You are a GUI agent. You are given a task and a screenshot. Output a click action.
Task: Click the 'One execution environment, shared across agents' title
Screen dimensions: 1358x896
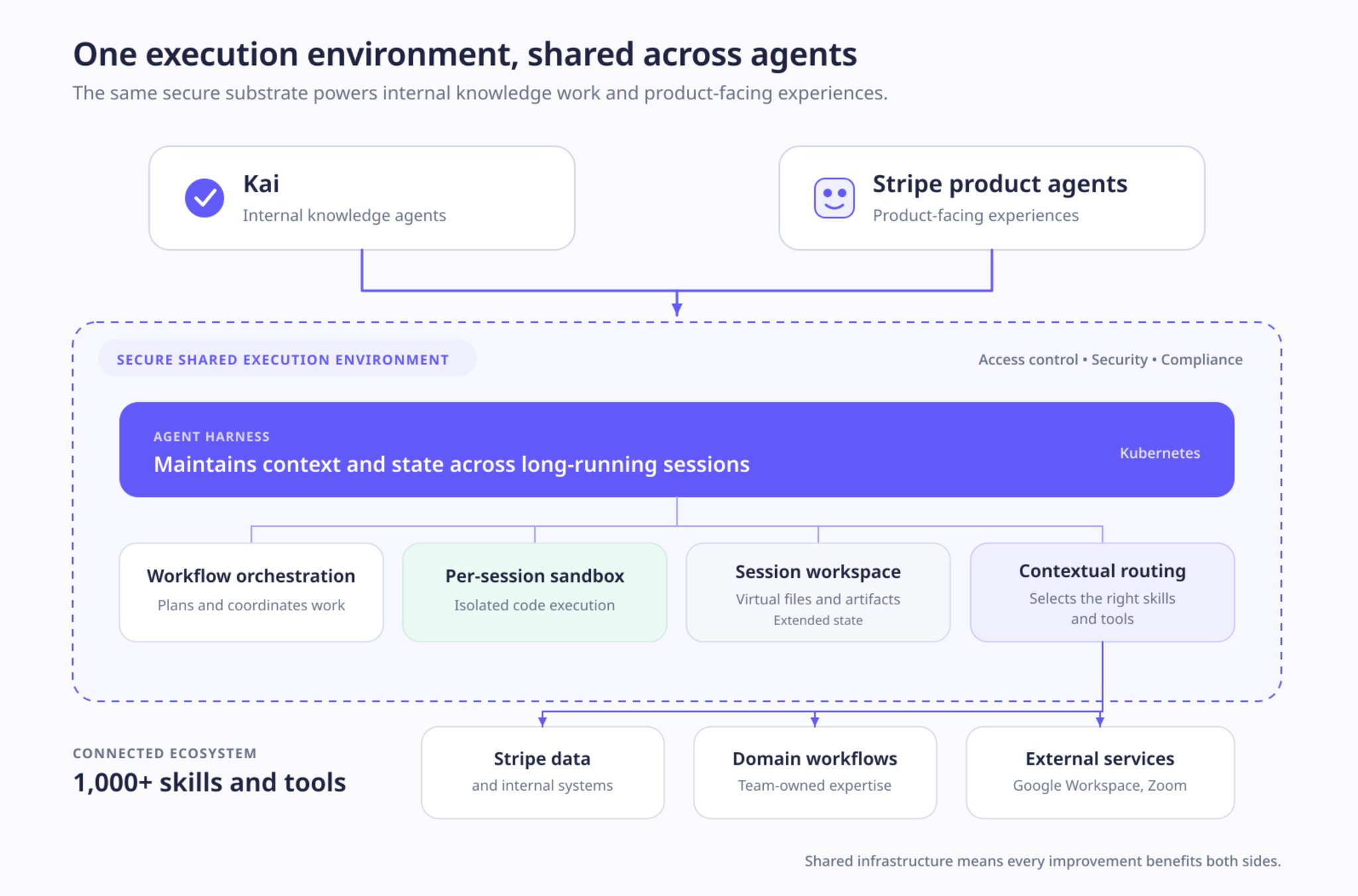[x=465, y=54]
